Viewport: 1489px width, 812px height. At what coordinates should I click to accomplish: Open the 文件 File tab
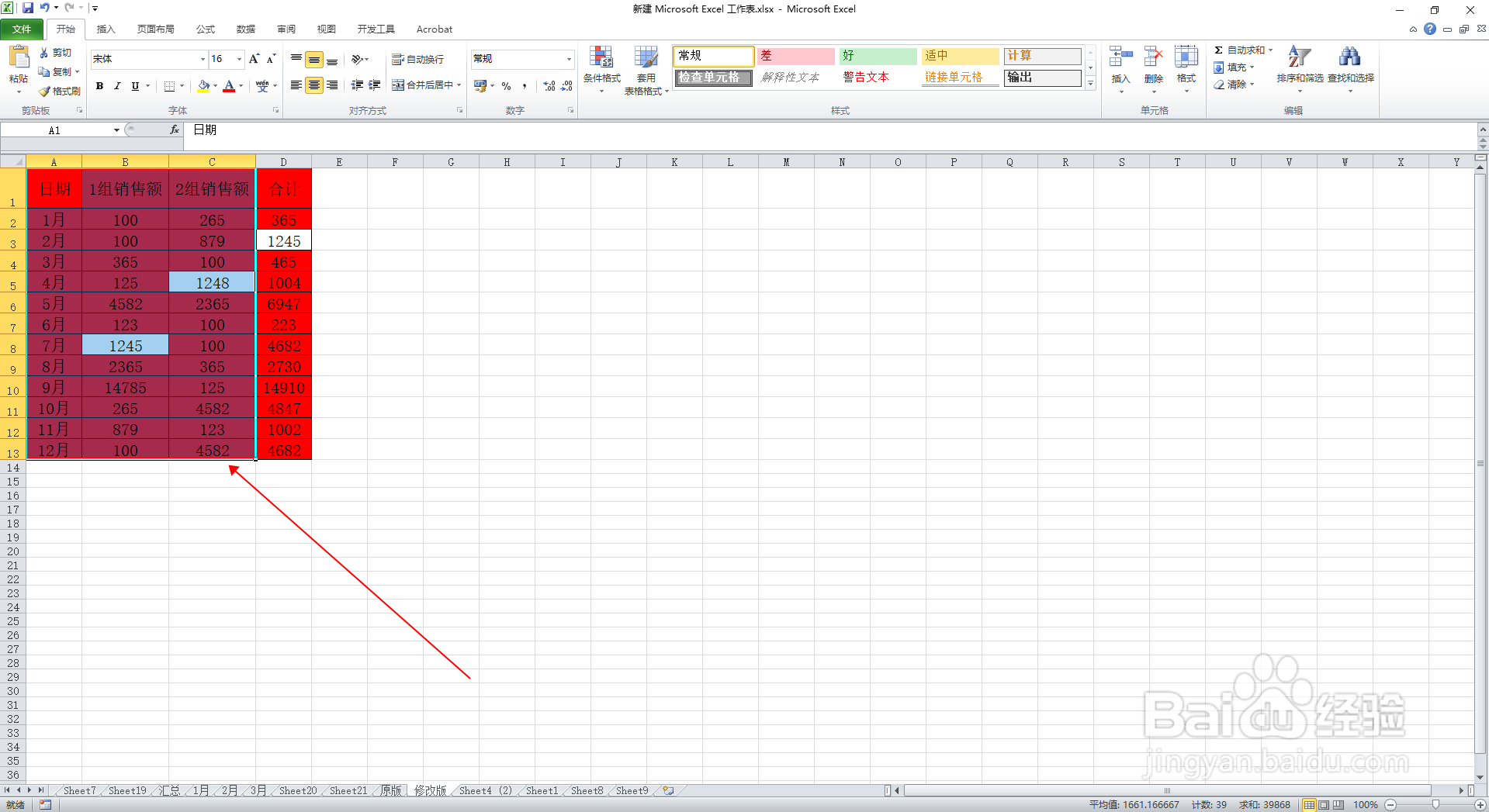[22, 29]
